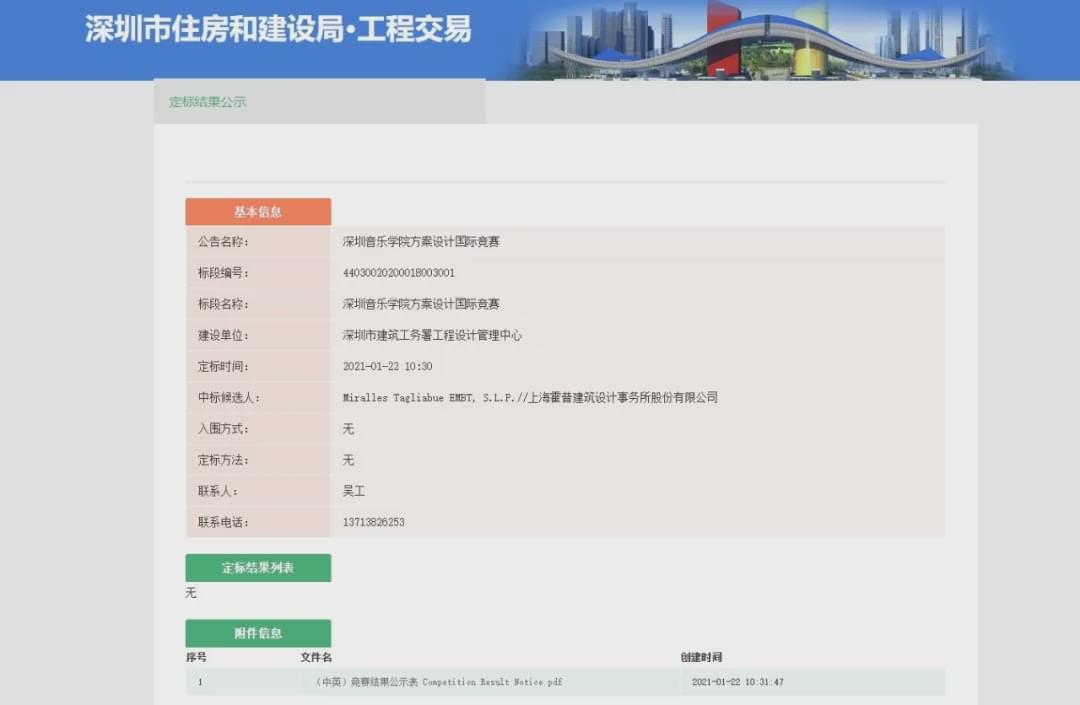This screenshot has height=705, width=1080.
Task: Select the 标段名称 row value text
Action: 421,304
